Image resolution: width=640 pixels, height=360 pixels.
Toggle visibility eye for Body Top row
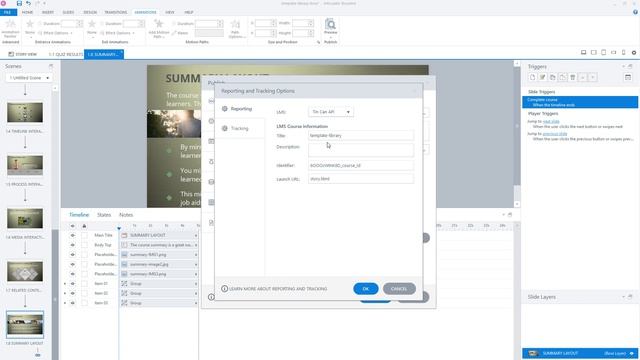[73, 245]
